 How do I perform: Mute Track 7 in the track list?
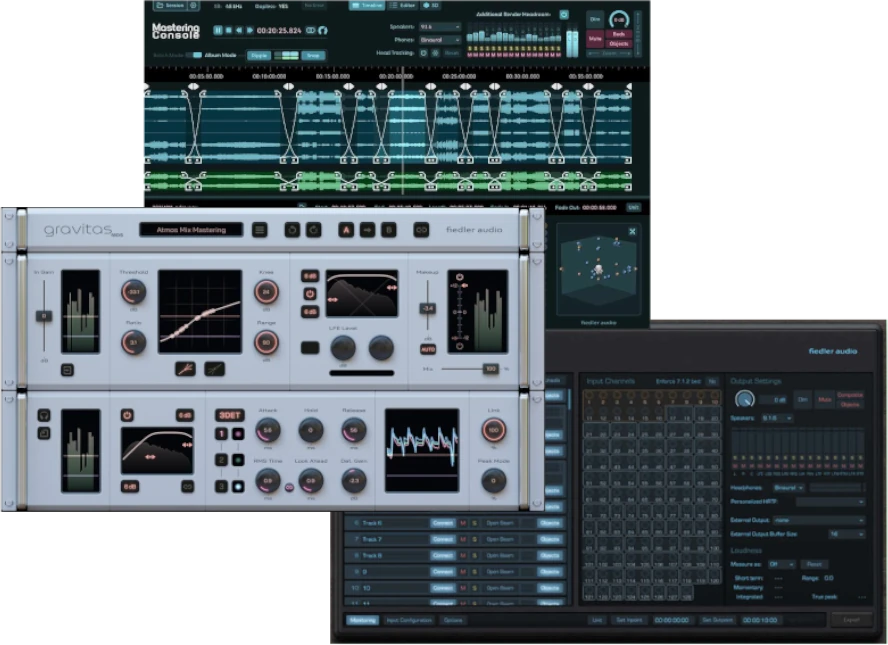click(462, 540)
